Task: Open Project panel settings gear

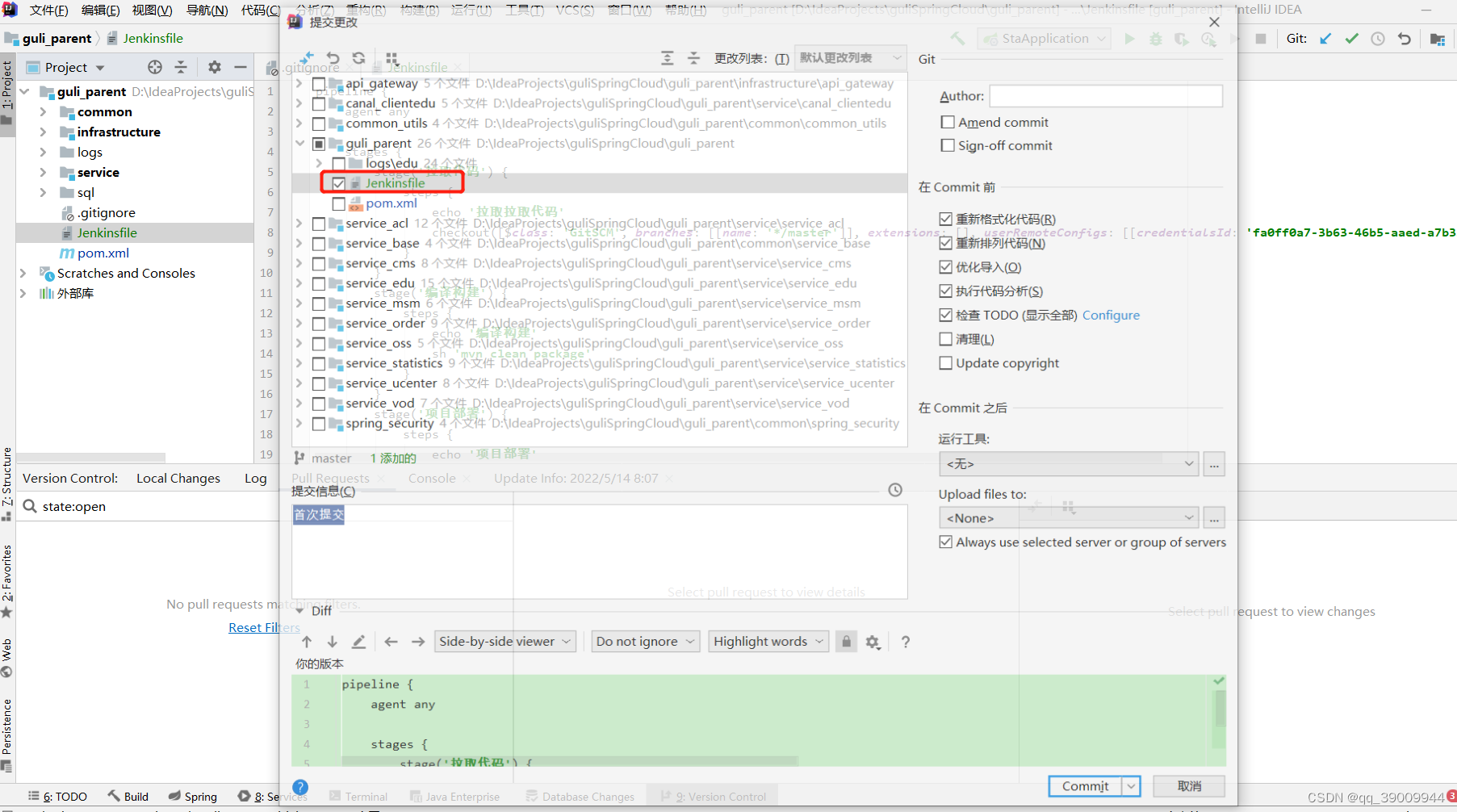Action: click(x=214, y=67)
